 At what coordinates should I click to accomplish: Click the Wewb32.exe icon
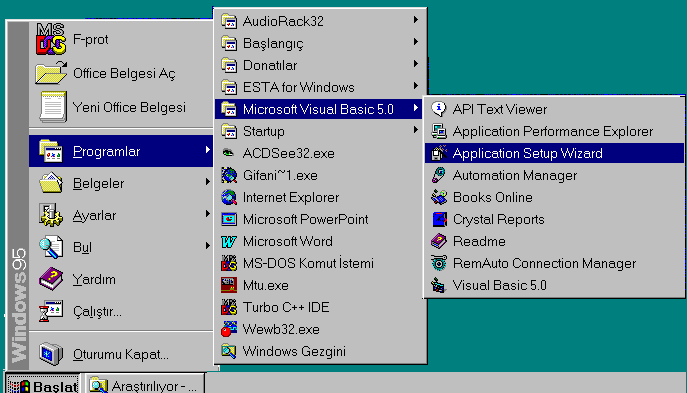pos(229,329)
